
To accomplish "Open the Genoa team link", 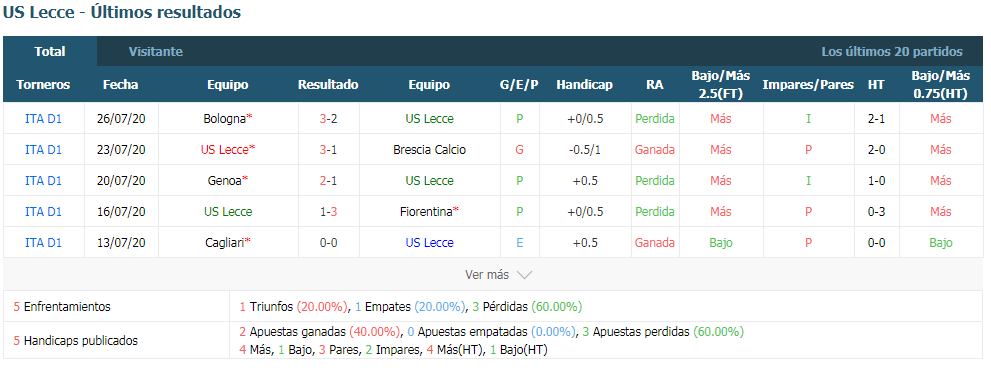I will (224, 181).
